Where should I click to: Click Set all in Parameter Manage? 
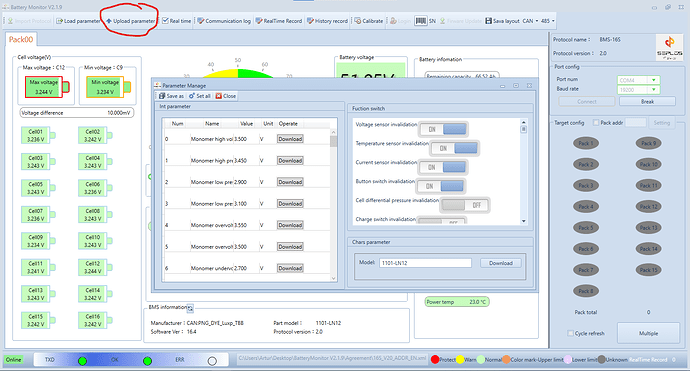(x=199, y=96)
